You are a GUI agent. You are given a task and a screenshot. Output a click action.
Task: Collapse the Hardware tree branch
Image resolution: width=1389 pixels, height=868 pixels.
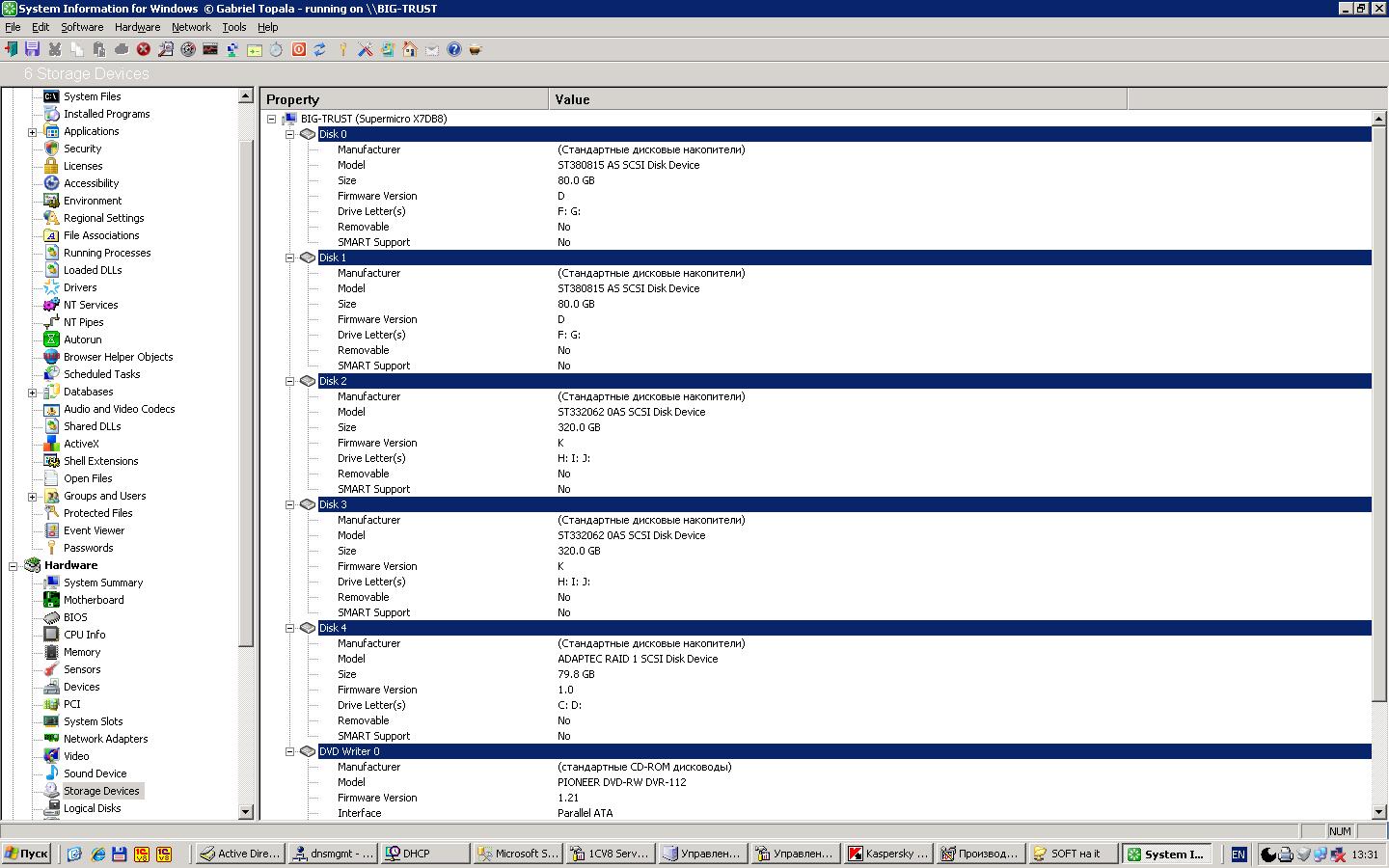point(14,566)
